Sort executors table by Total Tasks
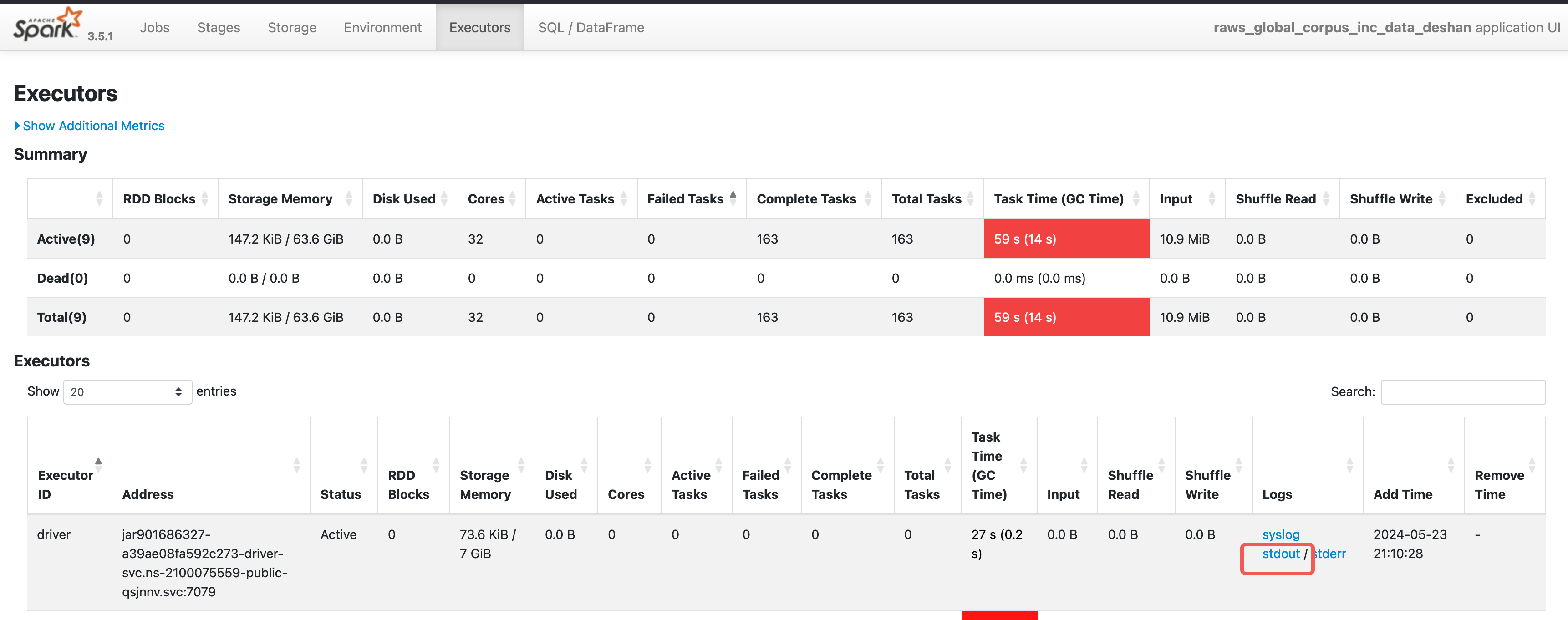This screenshot has width=1568, height=620. point(928,466)
